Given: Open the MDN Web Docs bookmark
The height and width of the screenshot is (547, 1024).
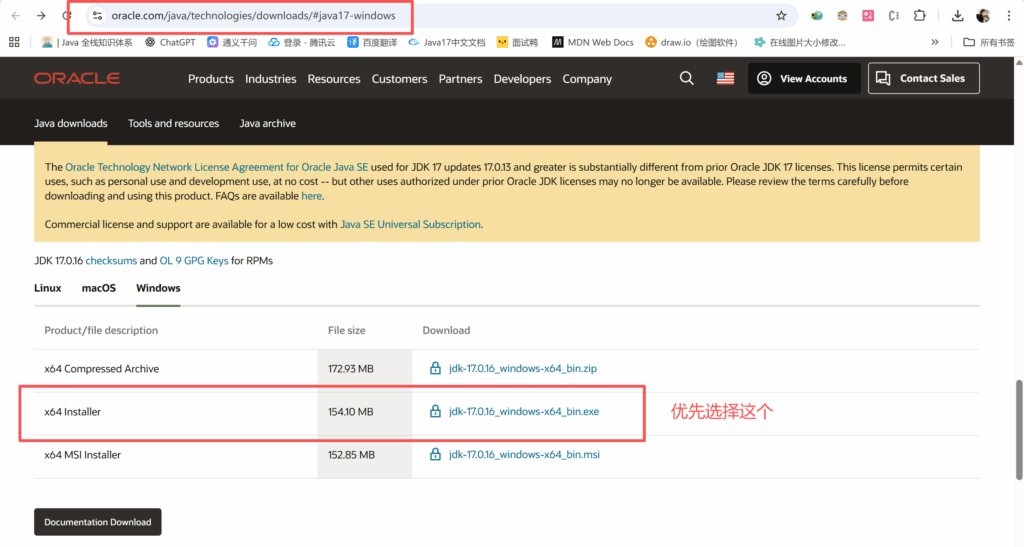Looking at the screenshot, I should click(x=593, y=42).
